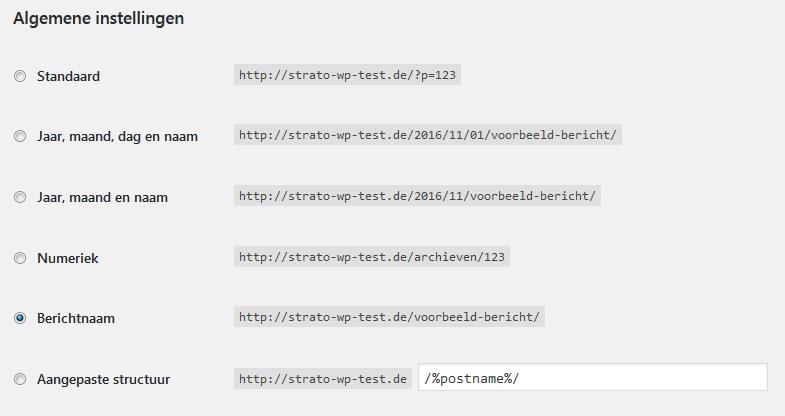
Task: Click the 'Jaar, maand, dag en naam' label
Action: [x=117, y=137]
